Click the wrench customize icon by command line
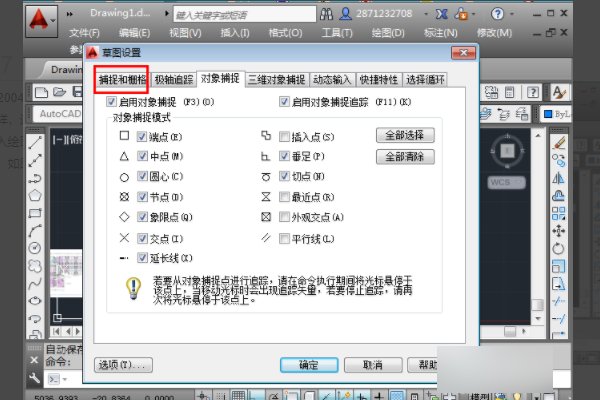This screenshot has width=600, height=400. pyautogui.click(x=34, y=379)
